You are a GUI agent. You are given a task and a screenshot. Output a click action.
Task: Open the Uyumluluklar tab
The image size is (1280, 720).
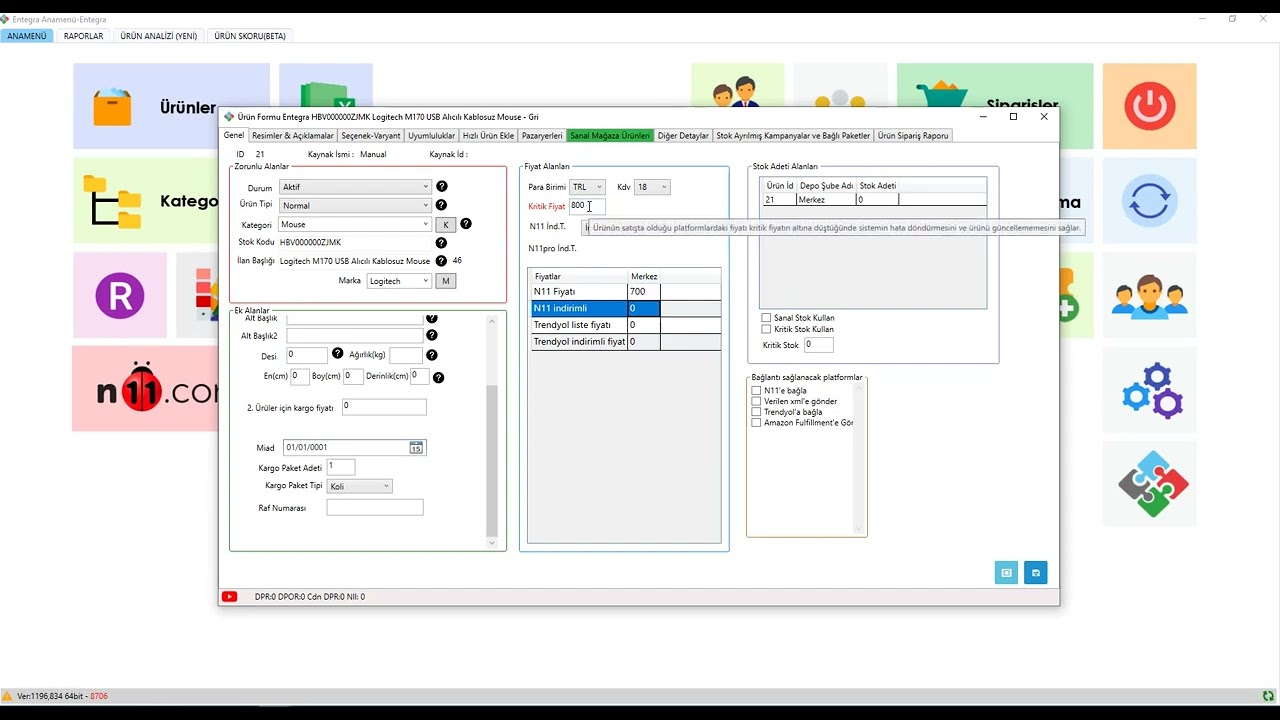432,136
